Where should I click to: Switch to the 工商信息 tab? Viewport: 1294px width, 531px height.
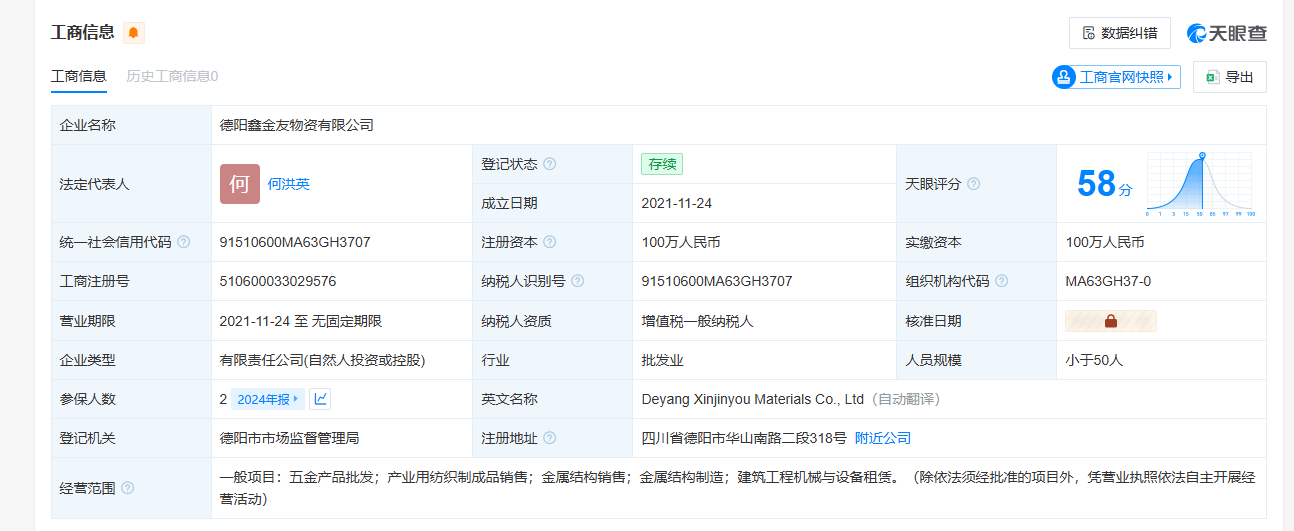tap(79, 76)
